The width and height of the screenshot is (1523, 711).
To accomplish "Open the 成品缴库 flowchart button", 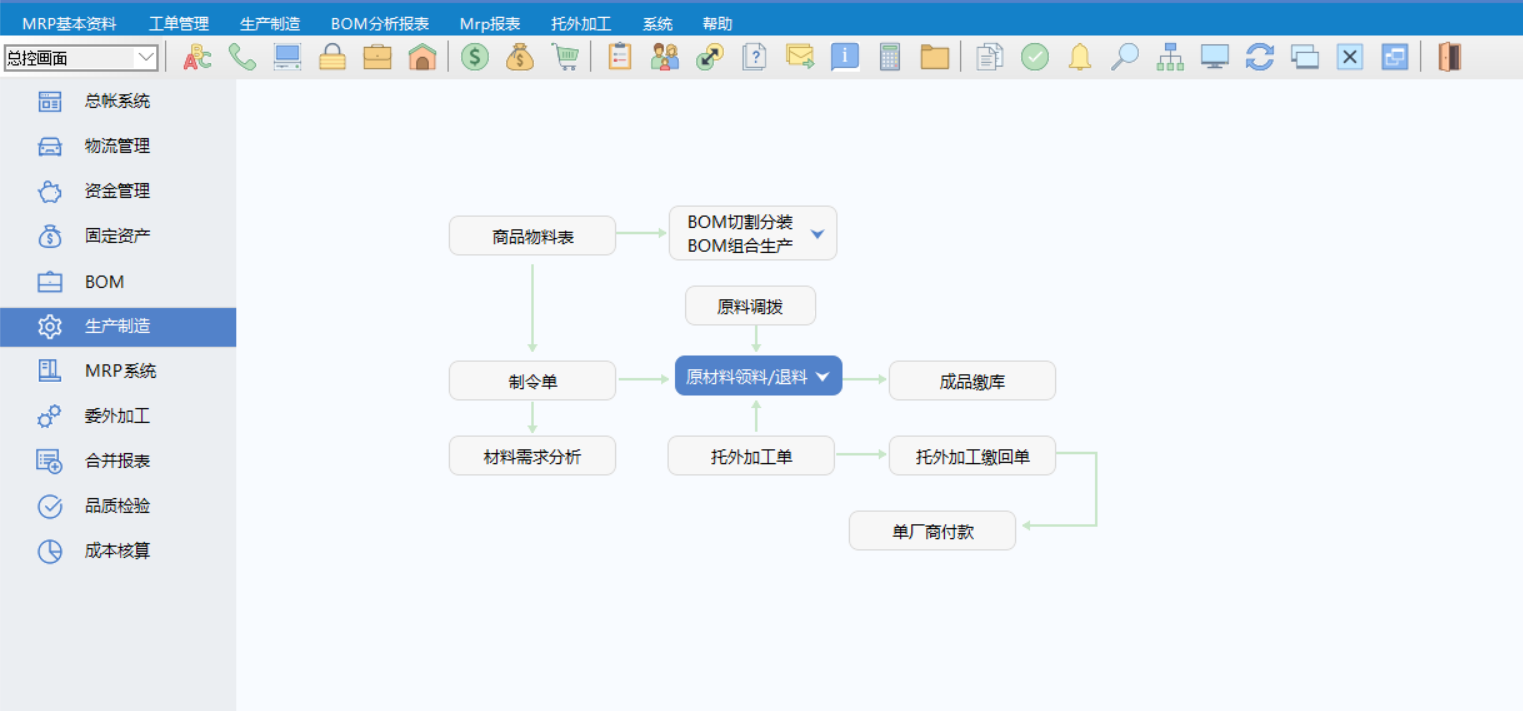I will [972, 380].
